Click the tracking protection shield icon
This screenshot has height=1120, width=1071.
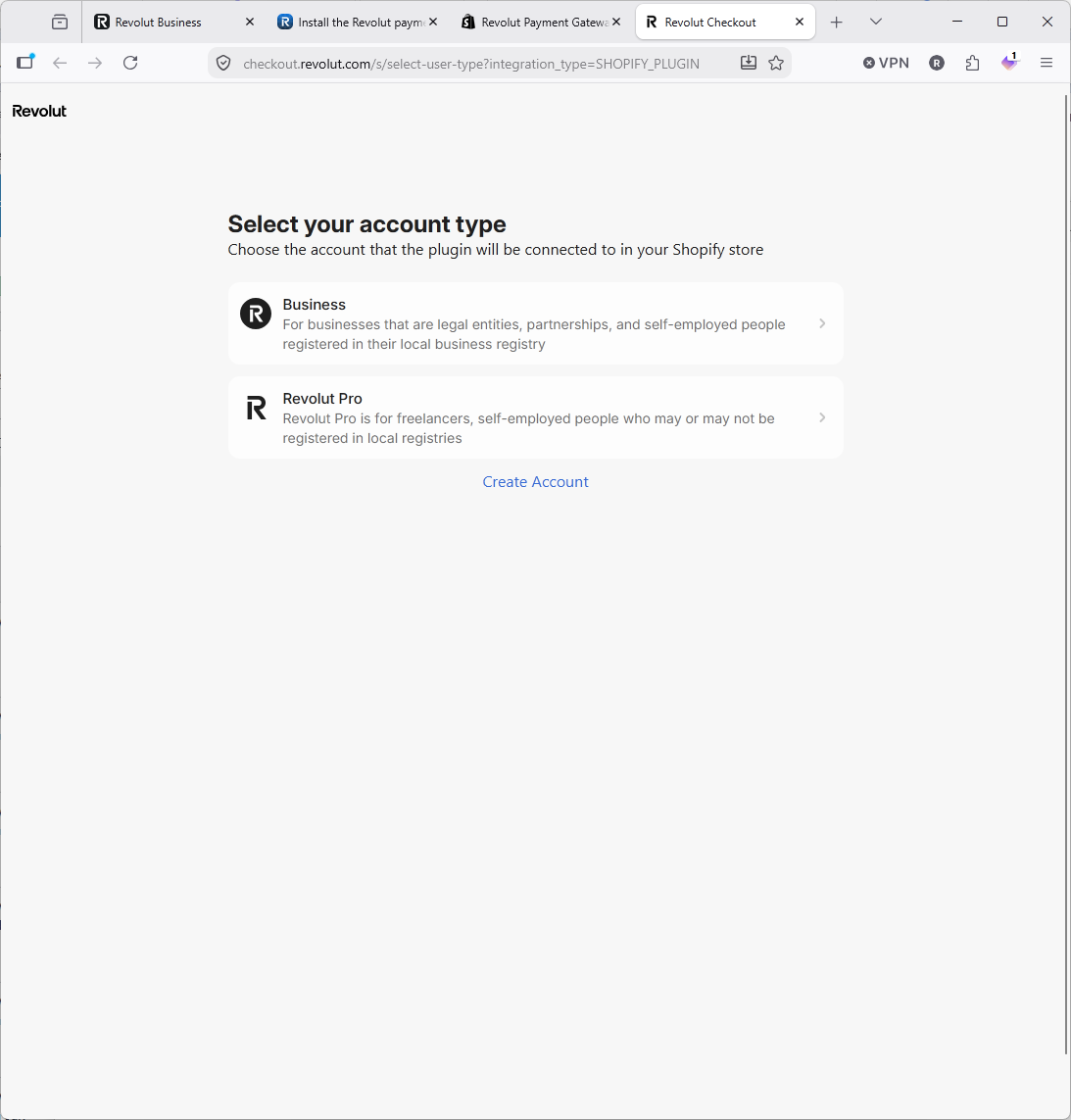point(223,63)
